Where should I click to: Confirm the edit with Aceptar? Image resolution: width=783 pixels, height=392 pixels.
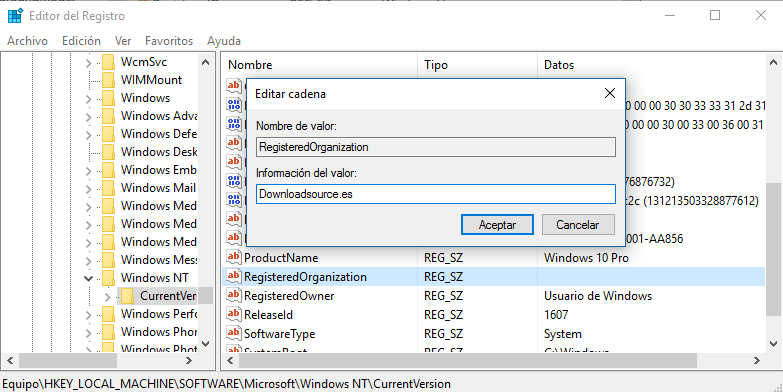pos(497,225)
